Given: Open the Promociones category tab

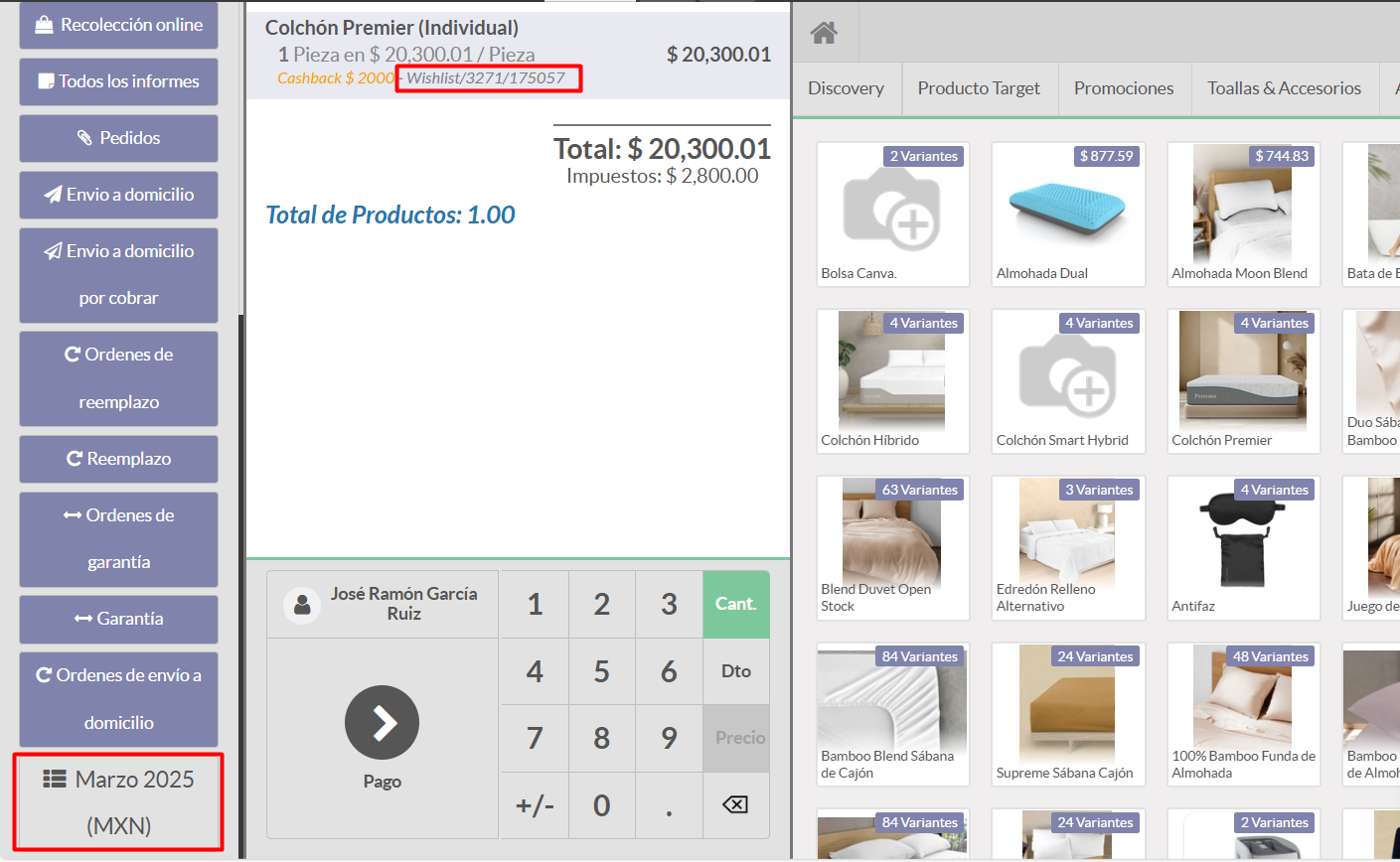Looking at the screenshot, I should (1124, 88).
